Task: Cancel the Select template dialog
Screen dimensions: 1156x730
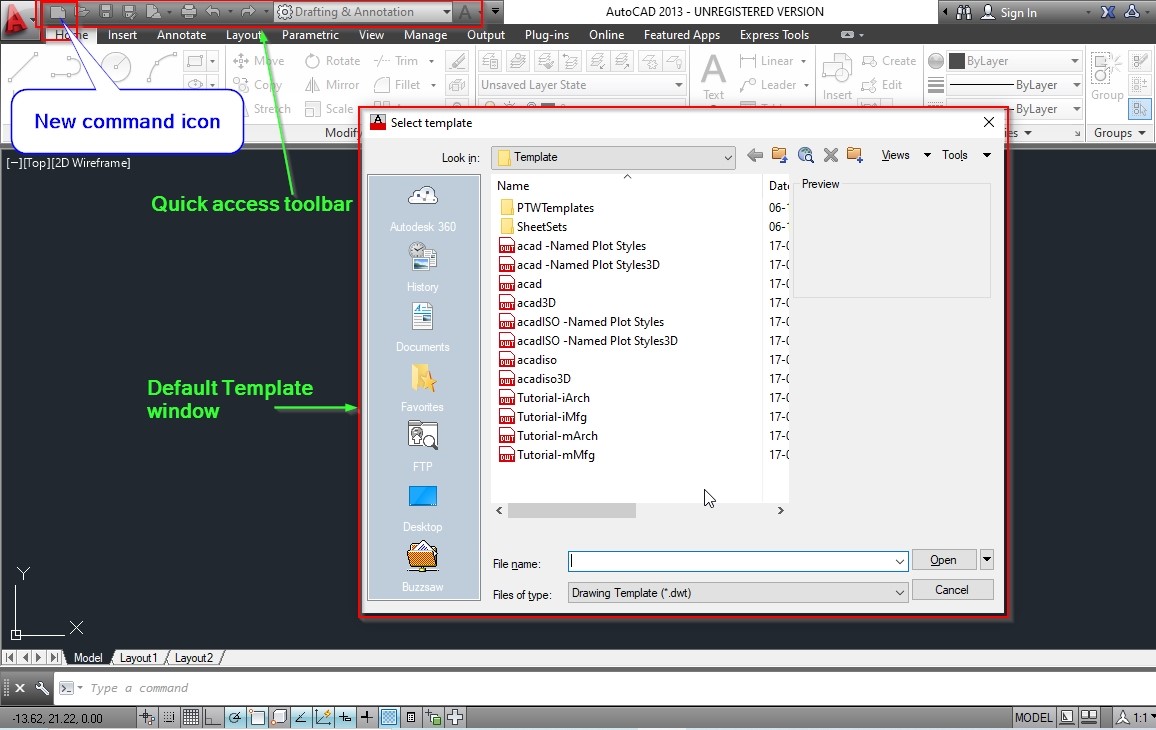Action: click(x=952, y=589)
